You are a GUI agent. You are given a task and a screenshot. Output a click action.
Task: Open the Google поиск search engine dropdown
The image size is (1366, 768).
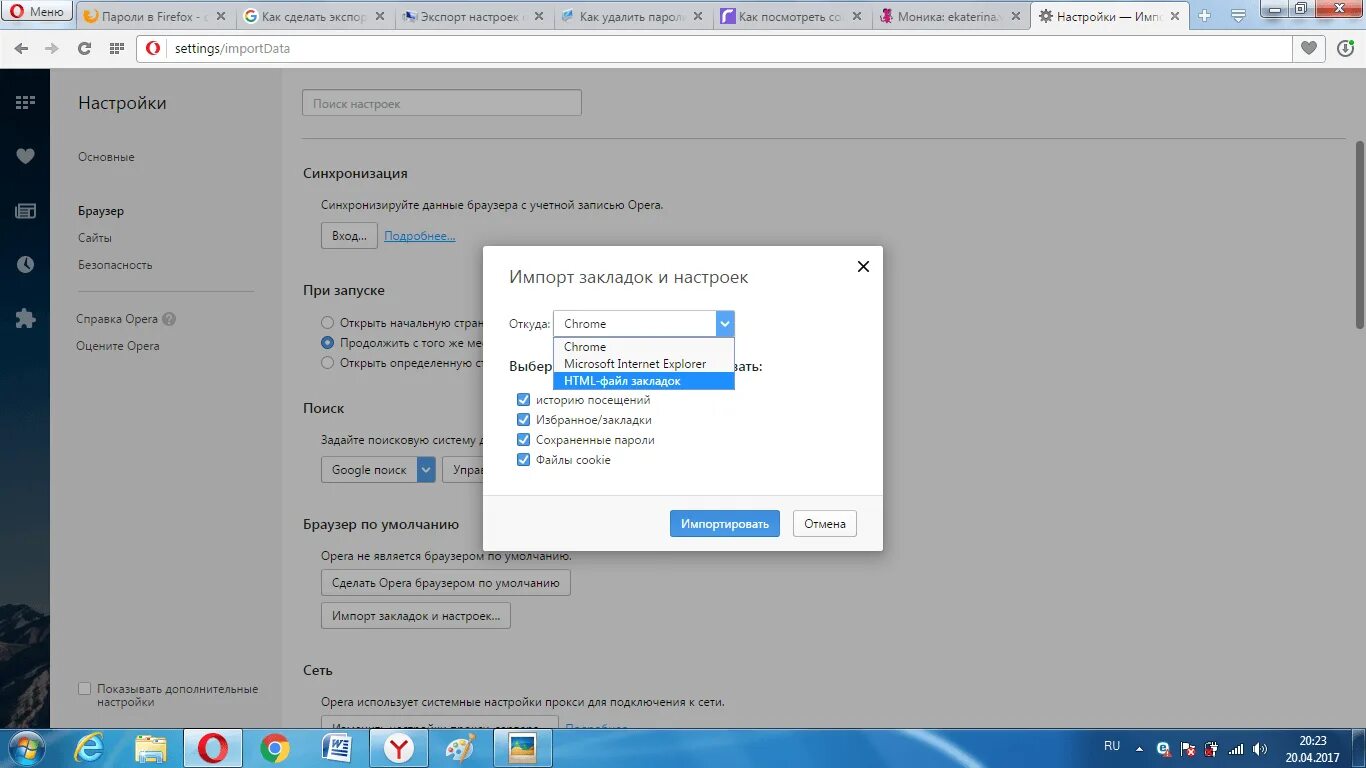[378, 469]
